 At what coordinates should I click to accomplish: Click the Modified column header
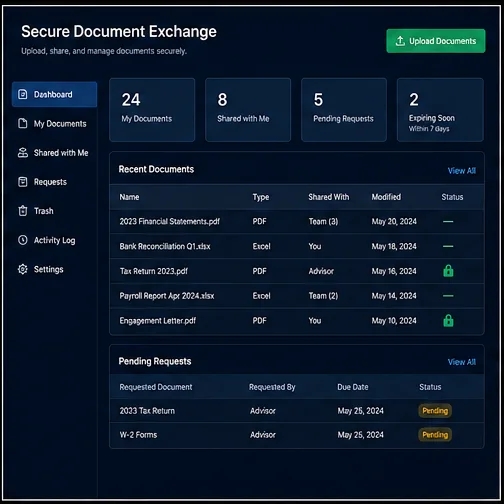tap(386, 197)
